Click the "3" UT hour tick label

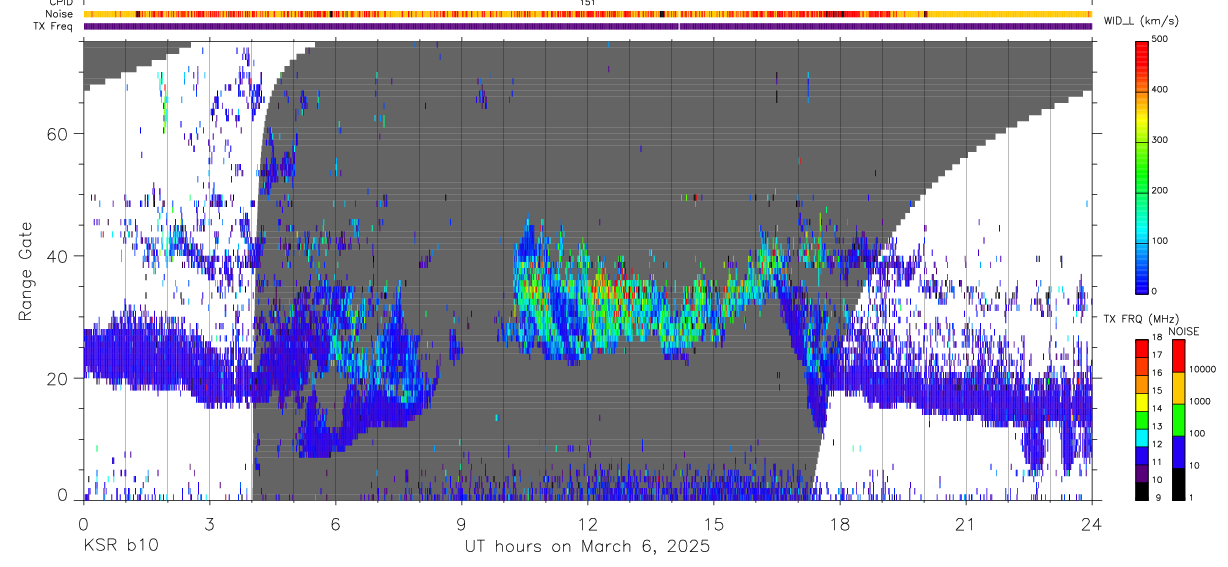[209, 523]
